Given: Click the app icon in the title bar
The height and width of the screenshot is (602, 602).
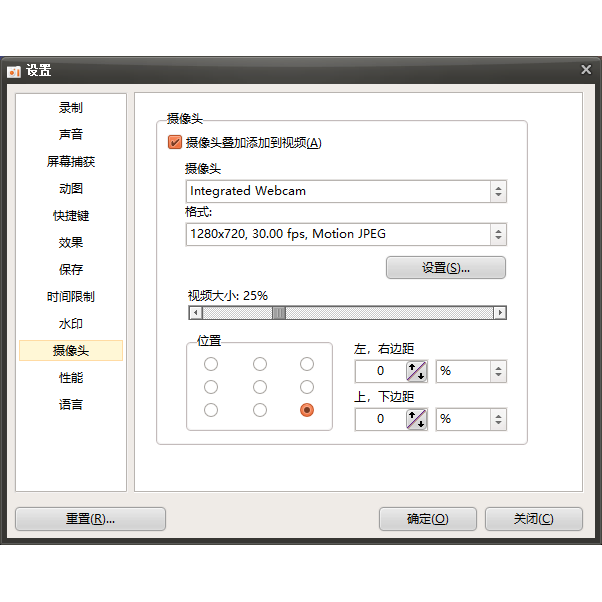Looking at the screenshot, I should [14, 71].
